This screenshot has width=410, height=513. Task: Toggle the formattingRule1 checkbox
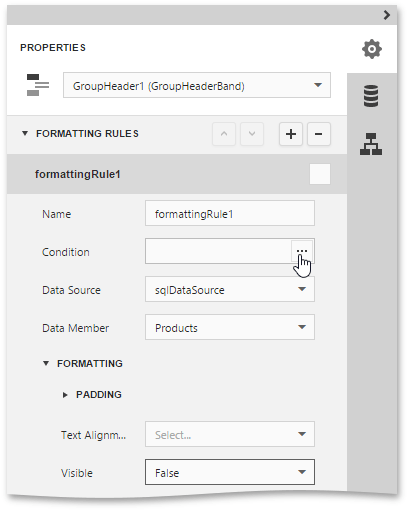click(x=320, y=174)
